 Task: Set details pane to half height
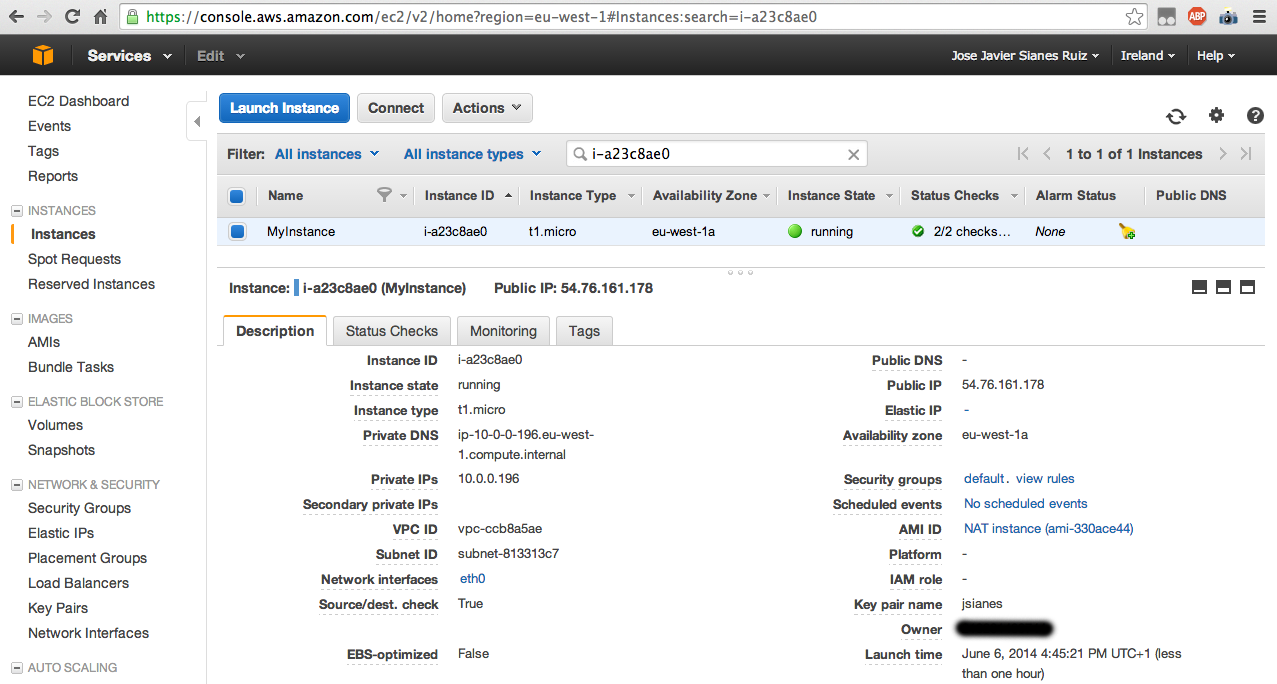pos(1223,288)
